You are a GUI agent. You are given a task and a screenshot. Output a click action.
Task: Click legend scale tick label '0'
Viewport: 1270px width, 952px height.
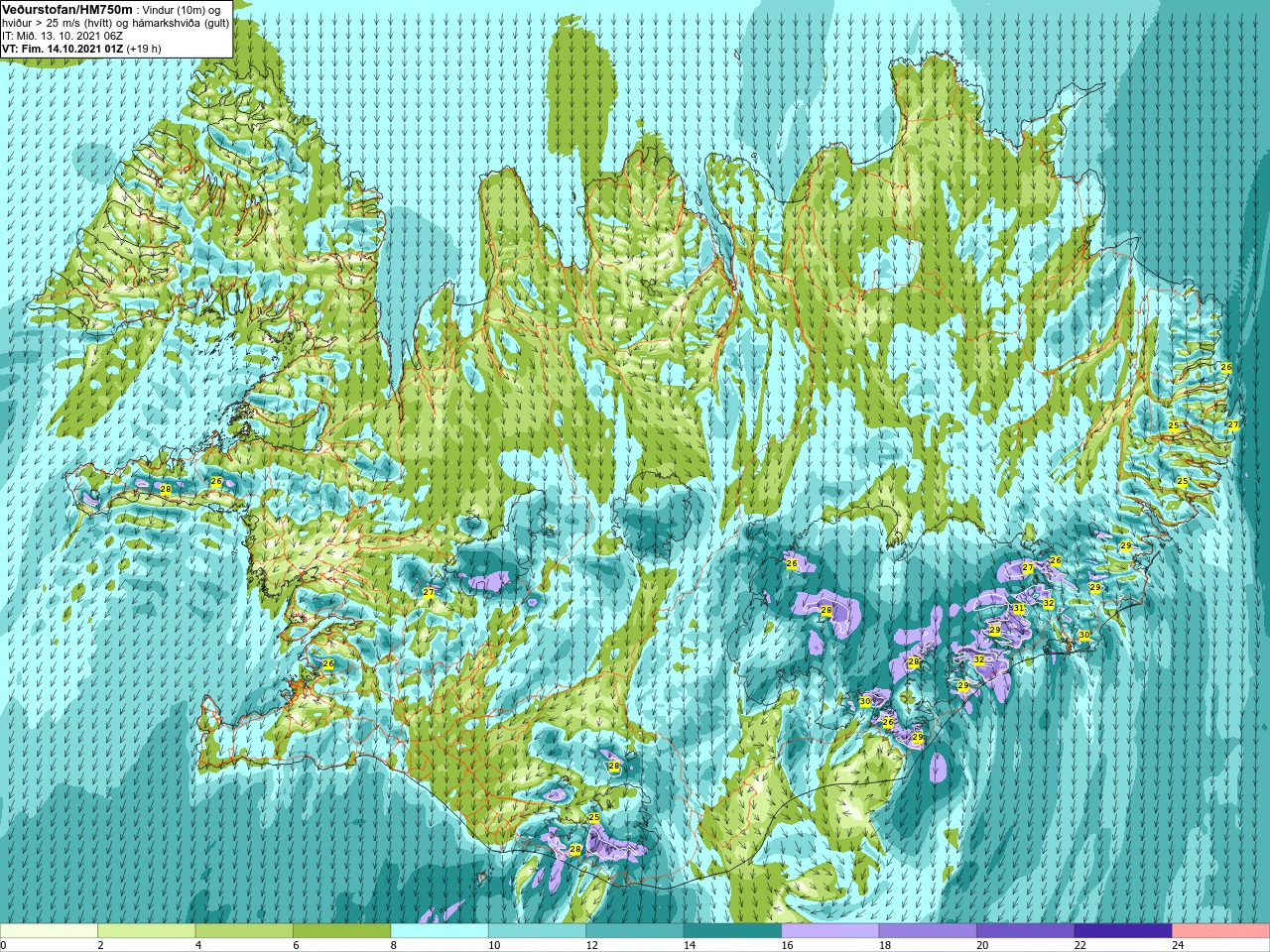click(3, 945)
